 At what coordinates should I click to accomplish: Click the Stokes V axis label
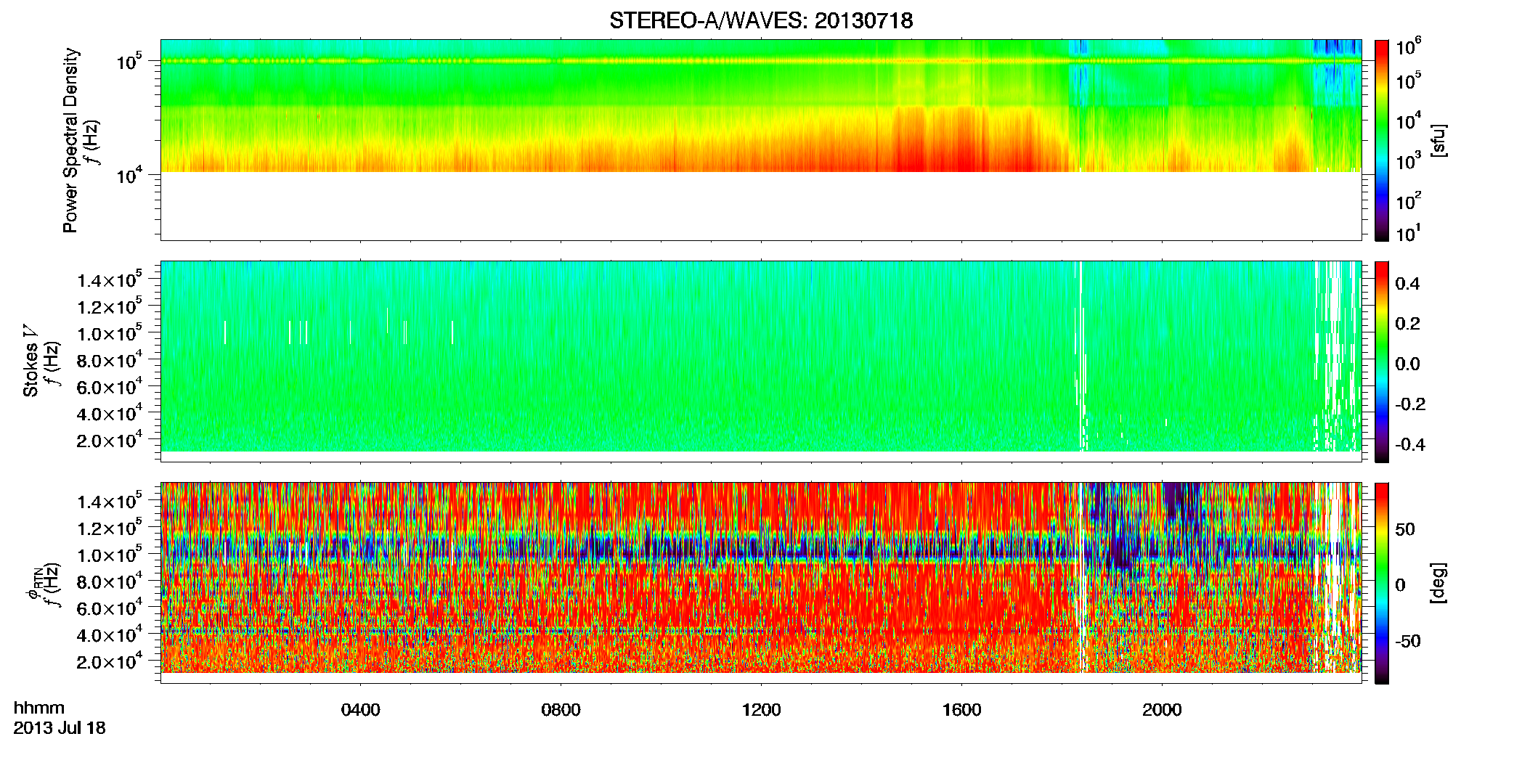pos(31,361)
